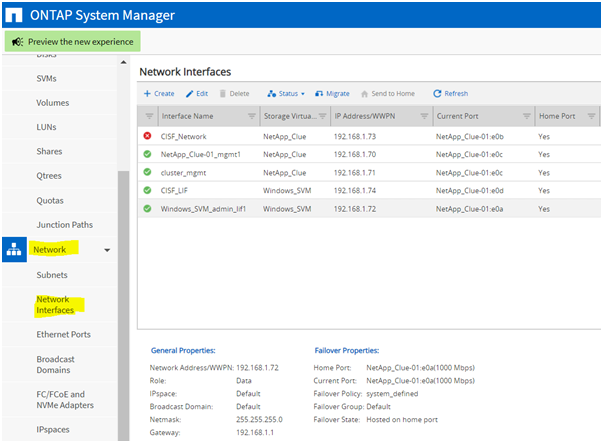Viewport: 603px width, 443px height.
Task: Open filter for the status column
Action: [149, 116]
